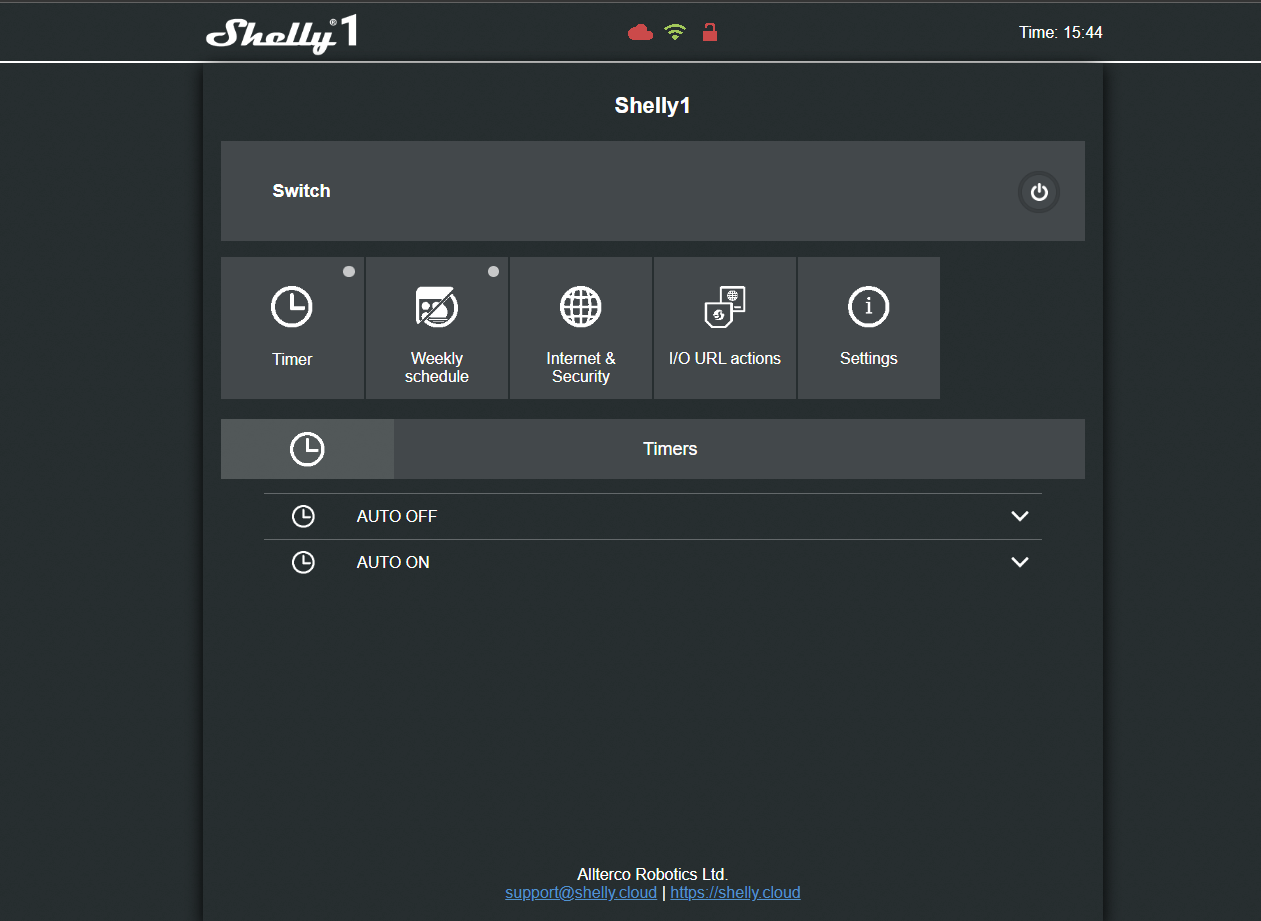Open the Timer clock icon tile
Viewport: 1261px width, 921px height.
pyautogui.click(x=292, y=306)
